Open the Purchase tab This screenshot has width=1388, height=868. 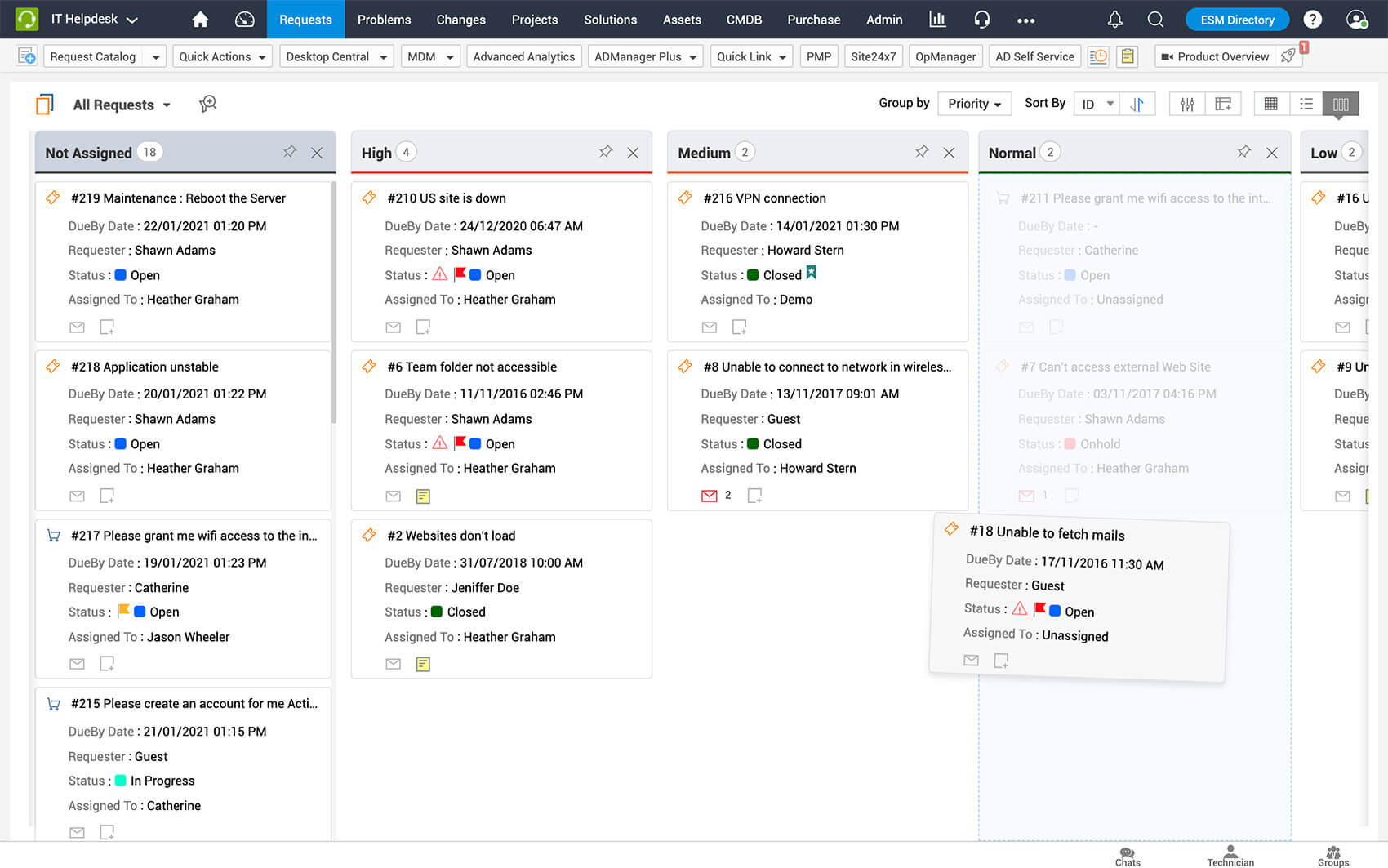(x=813, y=20)
